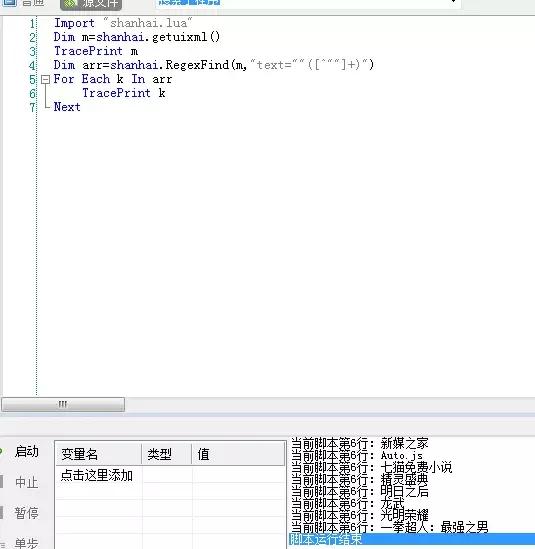
Task: Click the horizontal scrollbar thumb under code editor
Action: (63, 404)
